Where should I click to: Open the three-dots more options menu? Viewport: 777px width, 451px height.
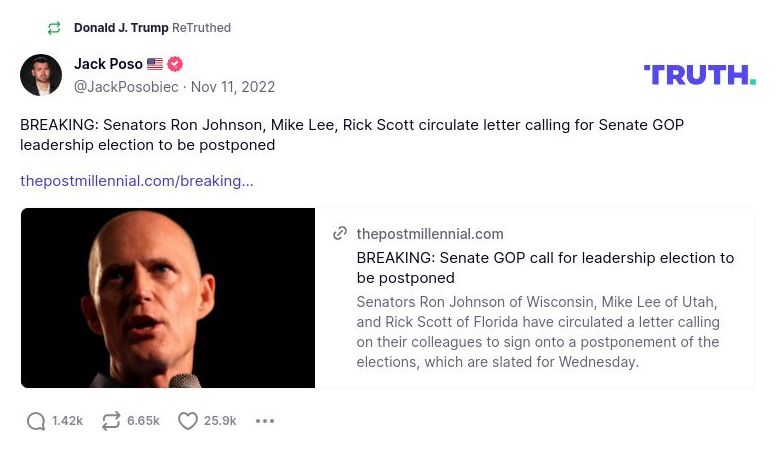[x=265, y=421]
